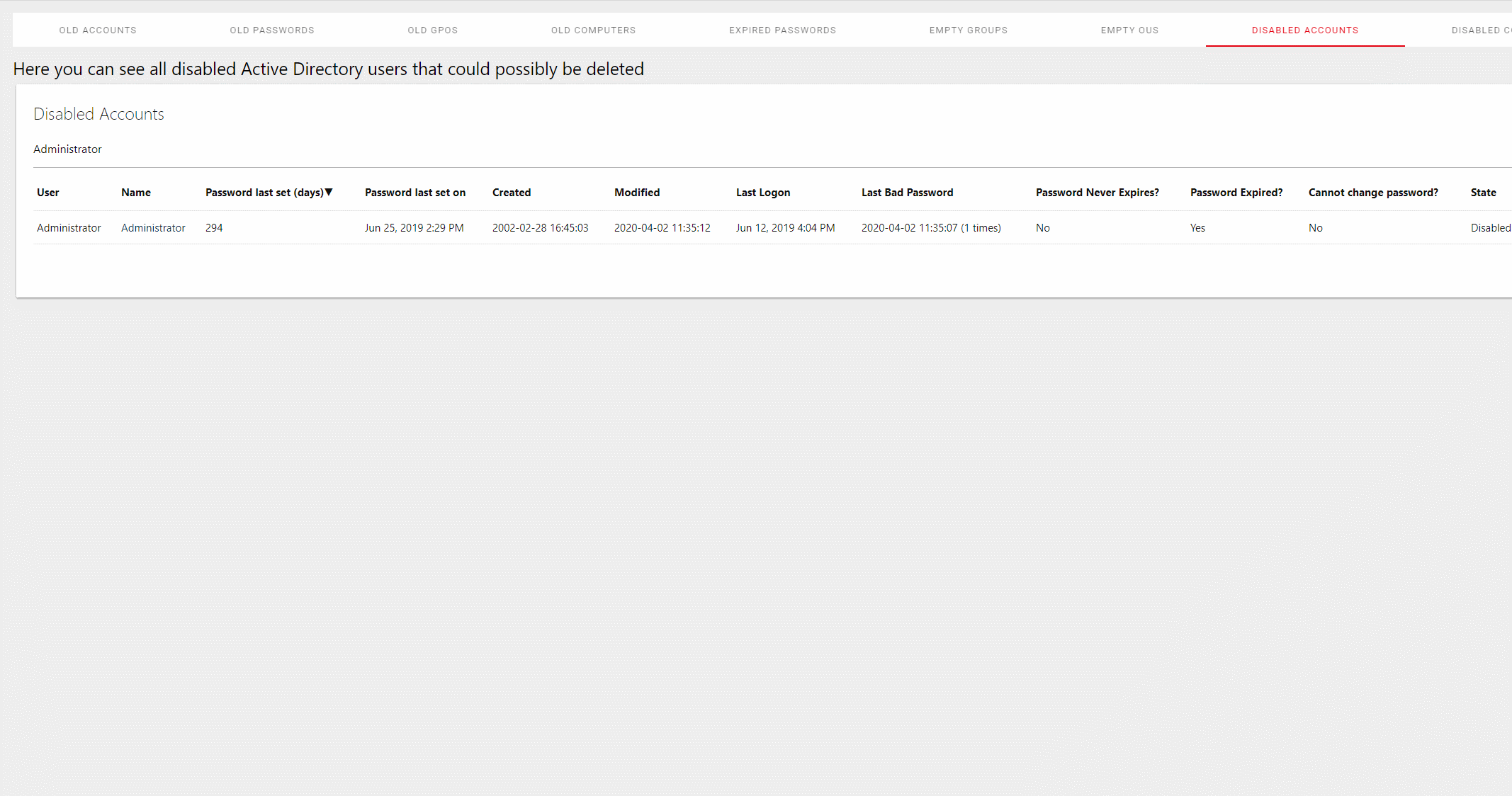The image size is (1512, 796).
Task: Click the Administrator filter label above the table
Action: (67, 149)
